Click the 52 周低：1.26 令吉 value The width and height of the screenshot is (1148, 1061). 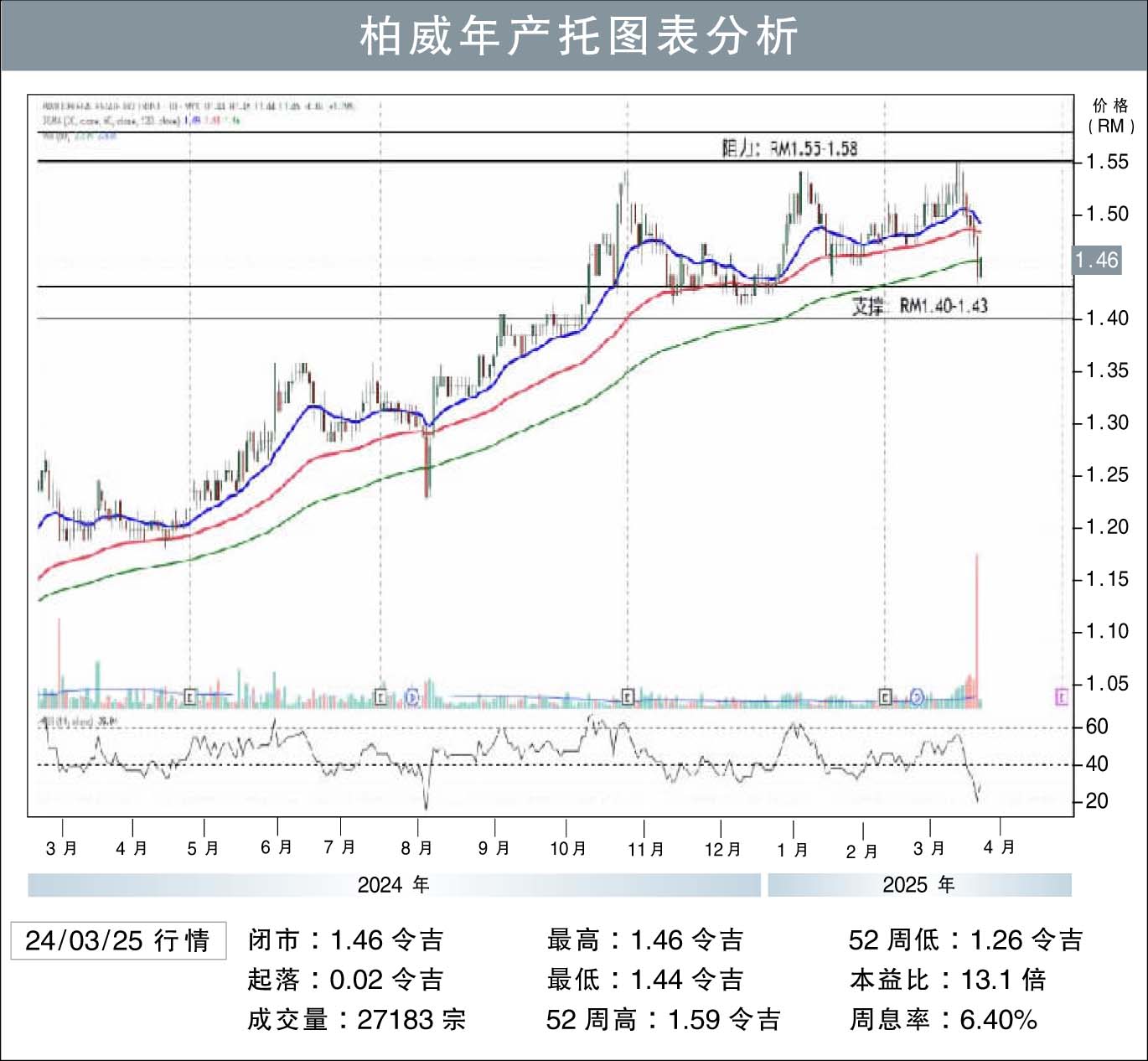(x=966, y=940)
